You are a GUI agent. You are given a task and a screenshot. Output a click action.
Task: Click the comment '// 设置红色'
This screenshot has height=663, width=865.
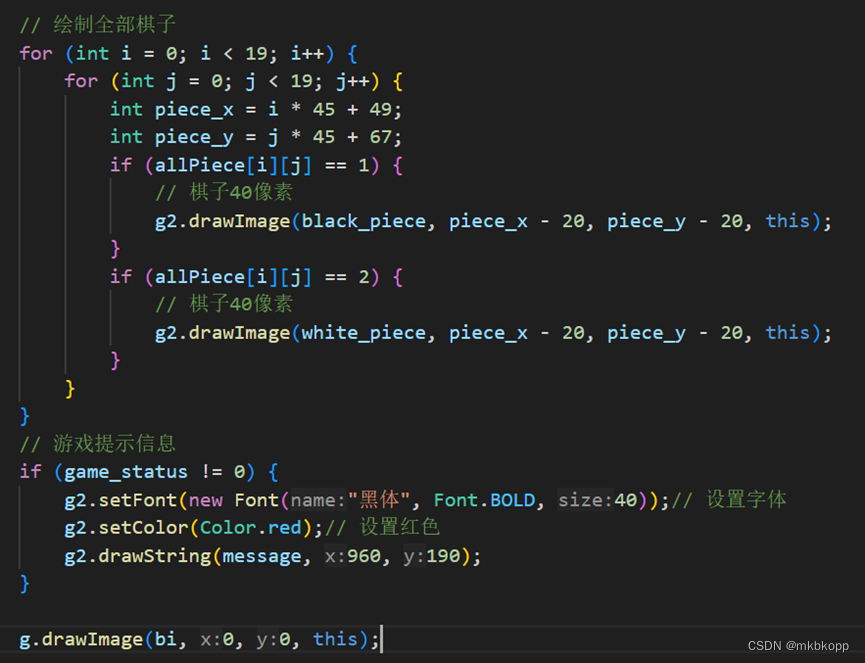pos(382,528)
